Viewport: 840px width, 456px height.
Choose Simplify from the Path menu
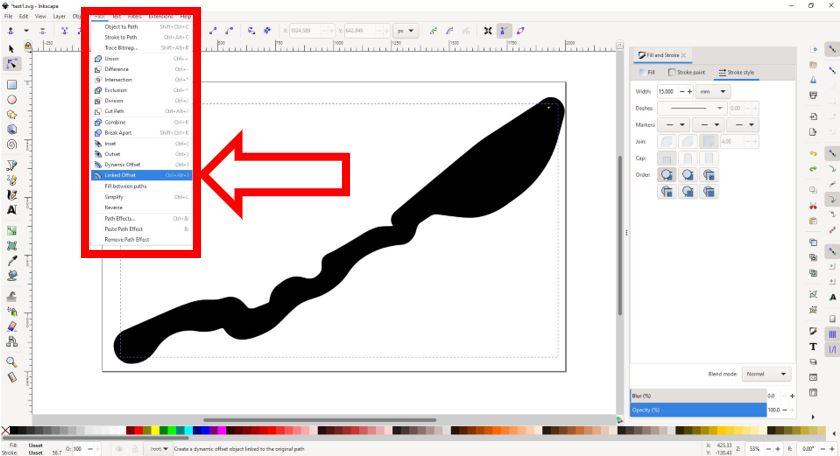[x=141, y=197]
